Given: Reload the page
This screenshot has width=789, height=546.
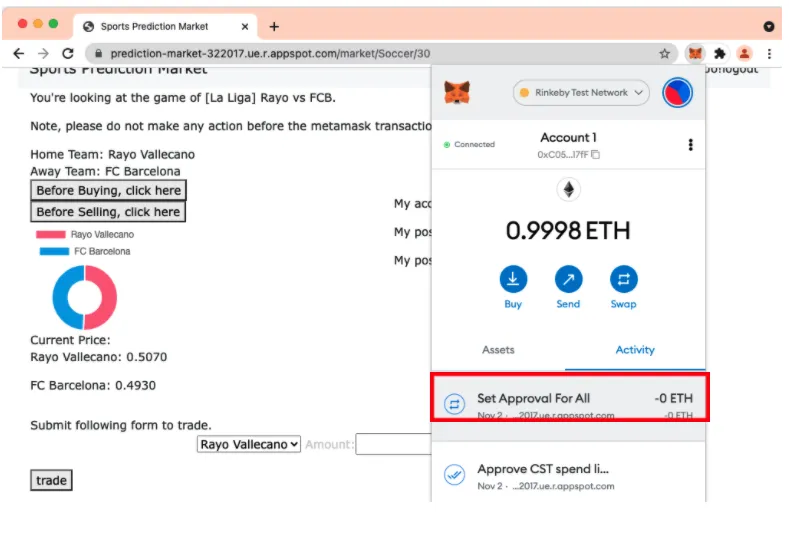Looking at the screenshot, I should 68,53.
